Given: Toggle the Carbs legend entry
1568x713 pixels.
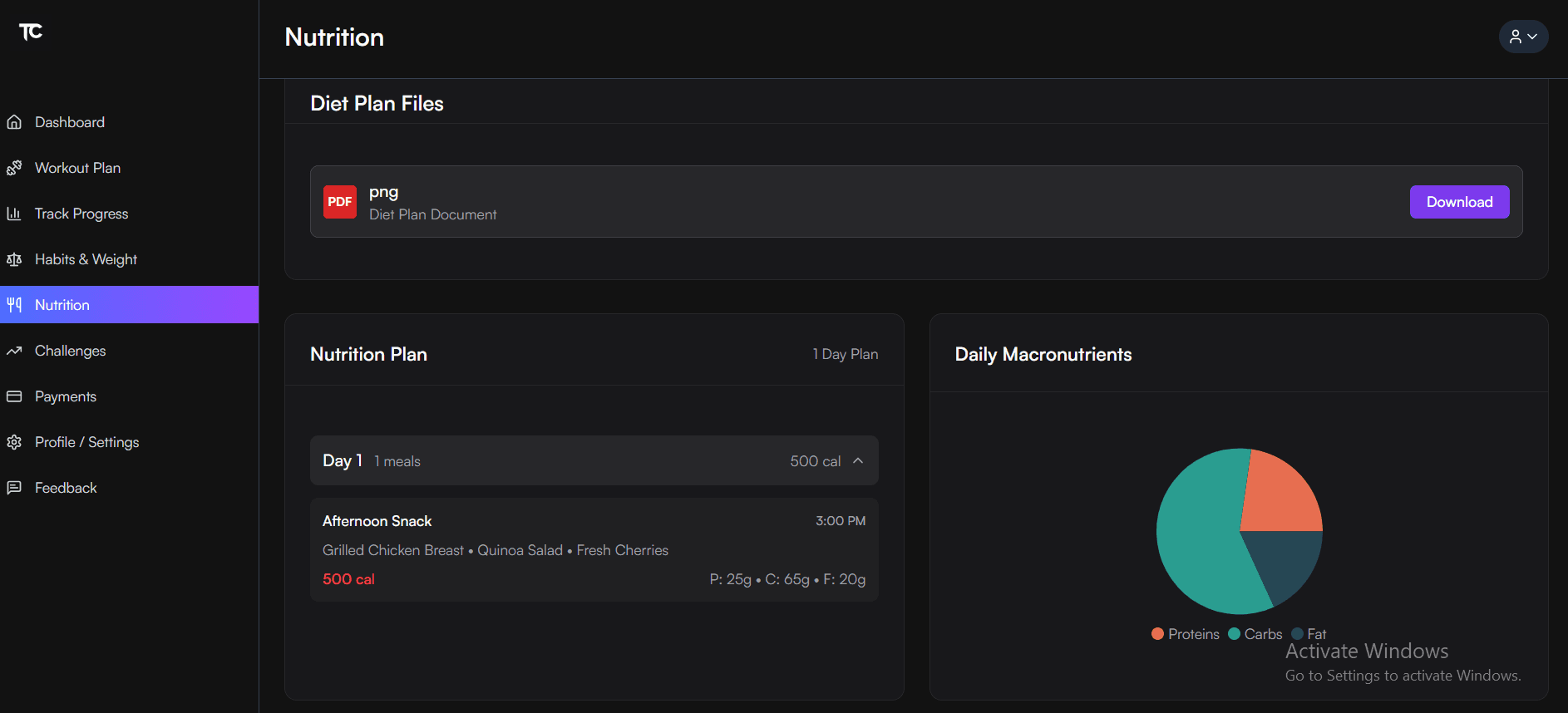Looking at the screenshot, I should [x=1255, y=634].
